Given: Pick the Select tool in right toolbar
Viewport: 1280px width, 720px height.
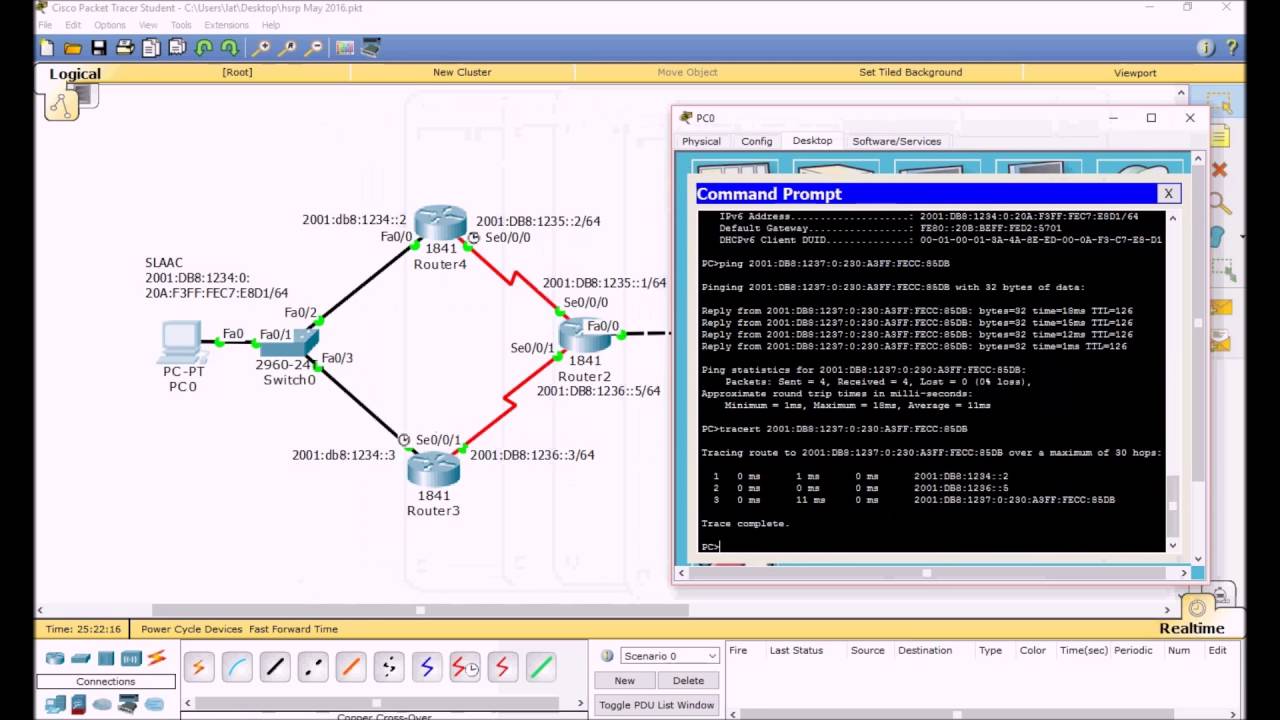Looking at the screenshot, I should coord(1219,102).
